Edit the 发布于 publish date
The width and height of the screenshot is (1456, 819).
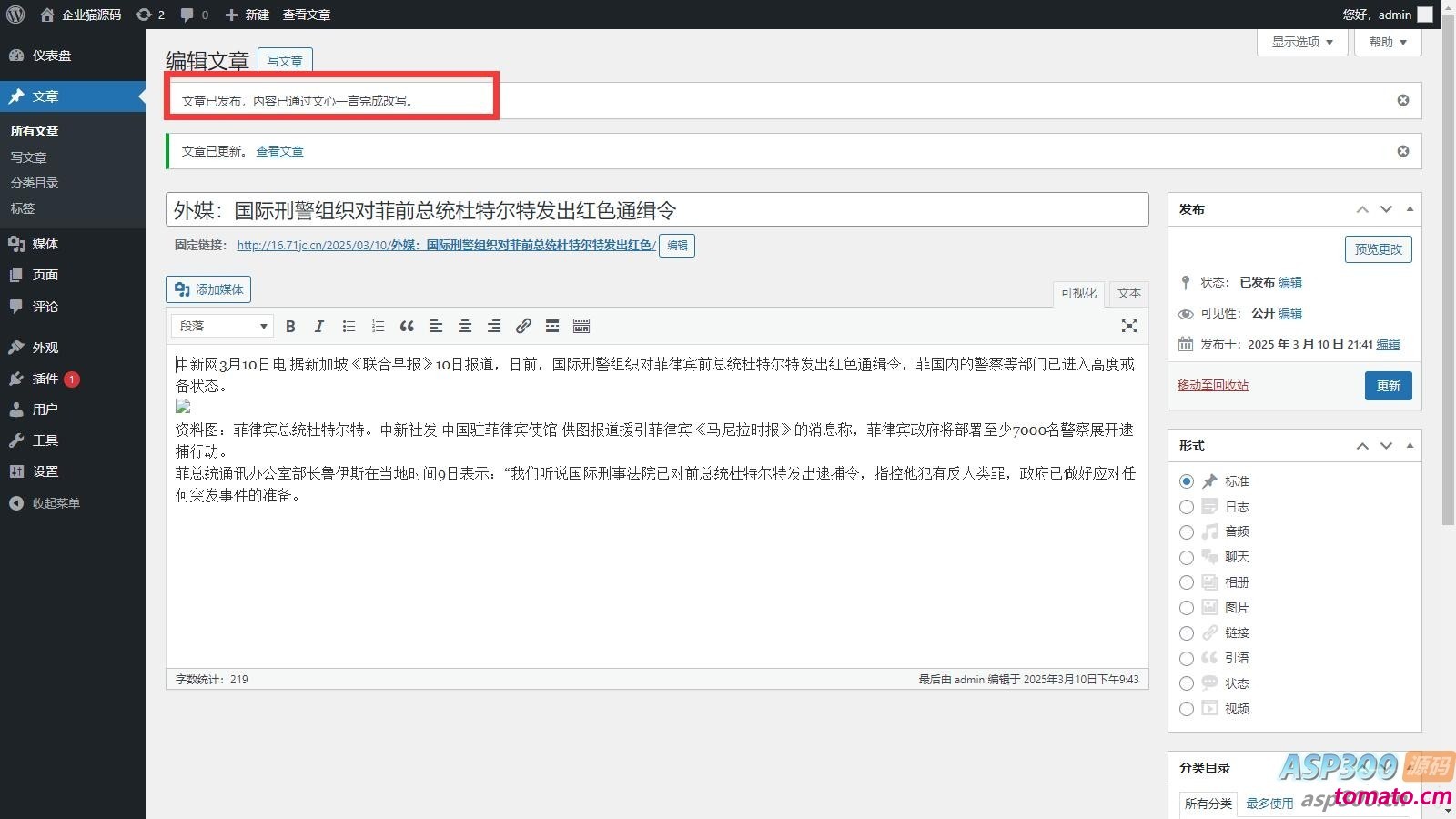click(x=1388, y=344)
